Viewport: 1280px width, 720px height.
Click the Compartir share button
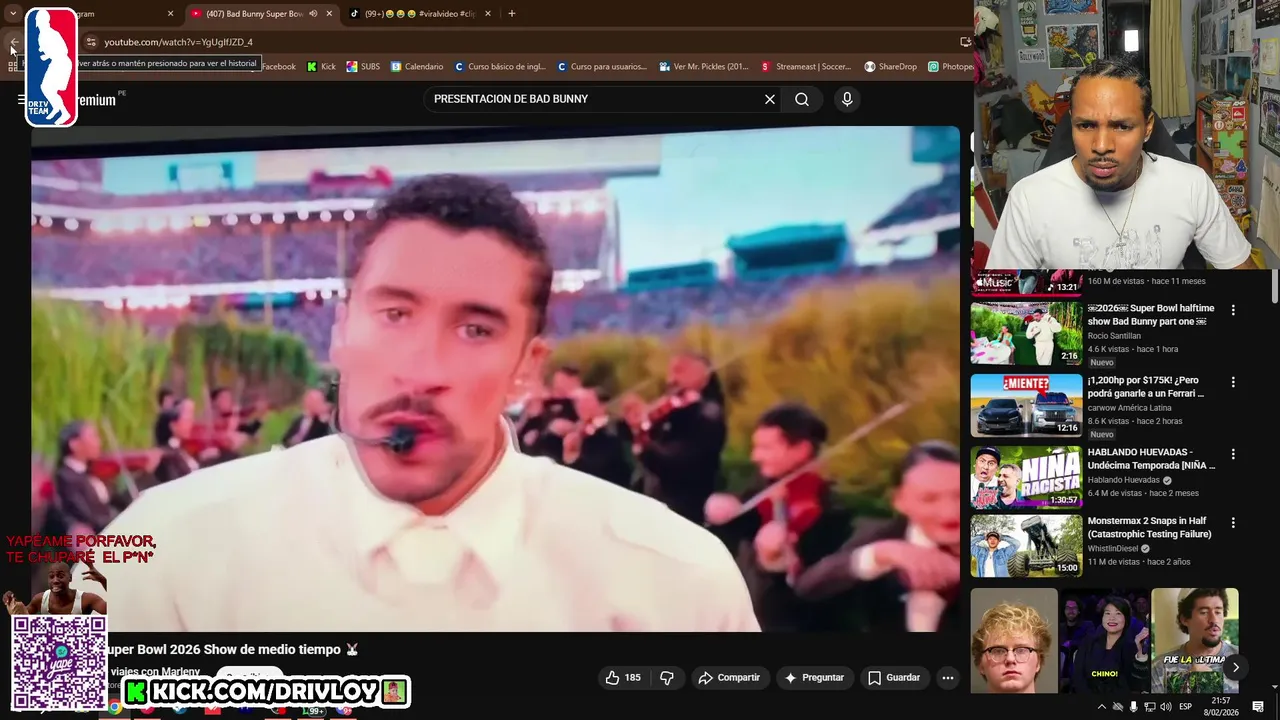point(729,677)
